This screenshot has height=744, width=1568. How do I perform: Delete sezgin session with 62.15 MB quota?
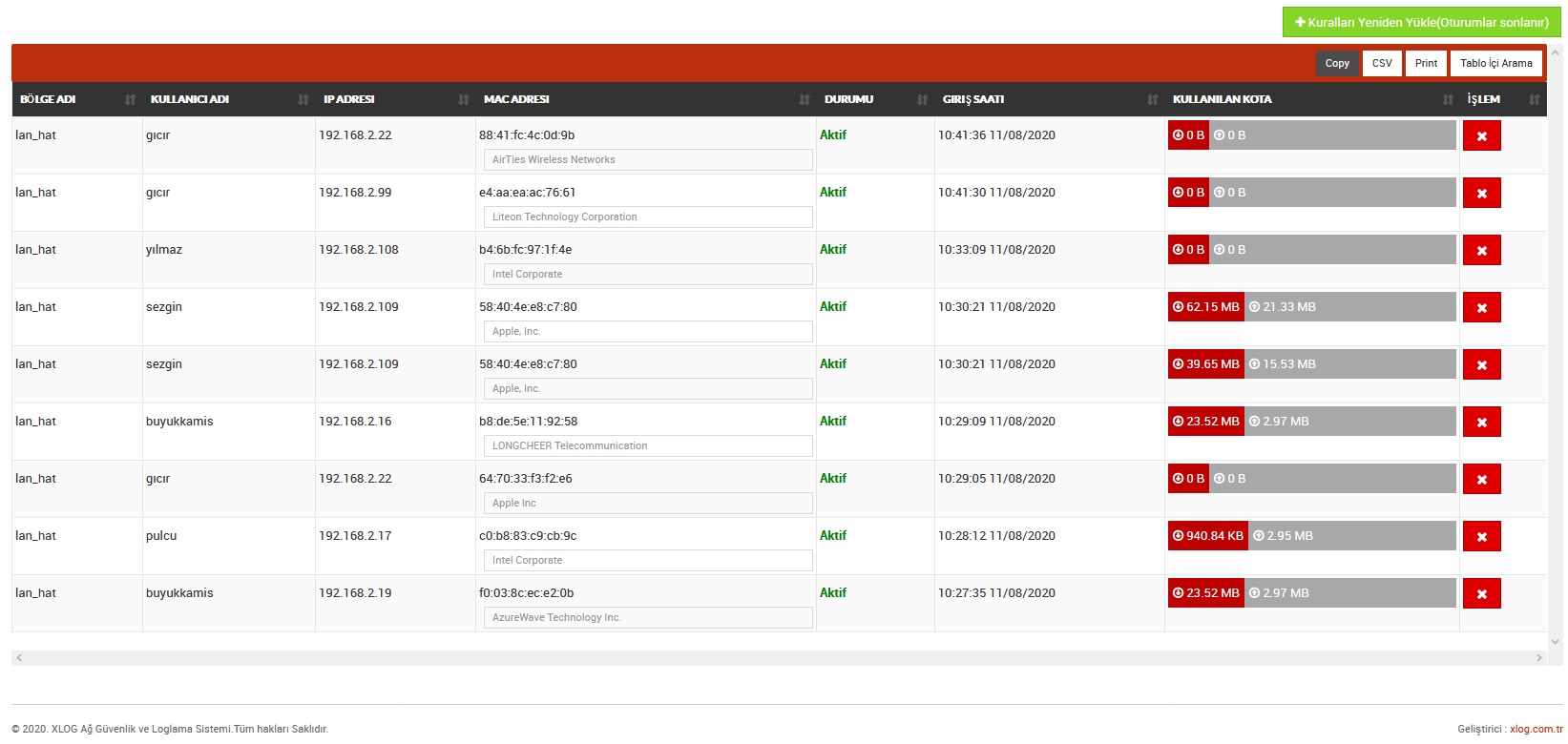click(1481, 307)
